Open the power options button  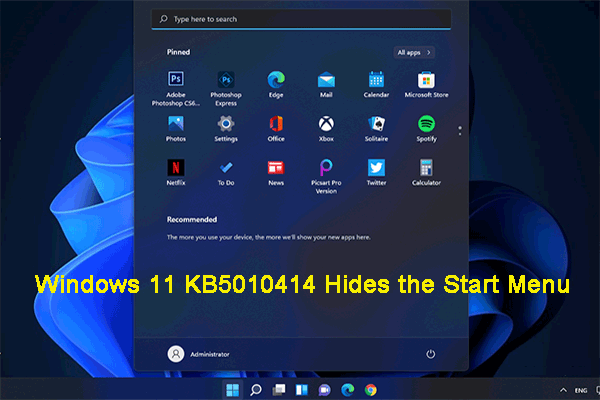click(x=430, y=354)
